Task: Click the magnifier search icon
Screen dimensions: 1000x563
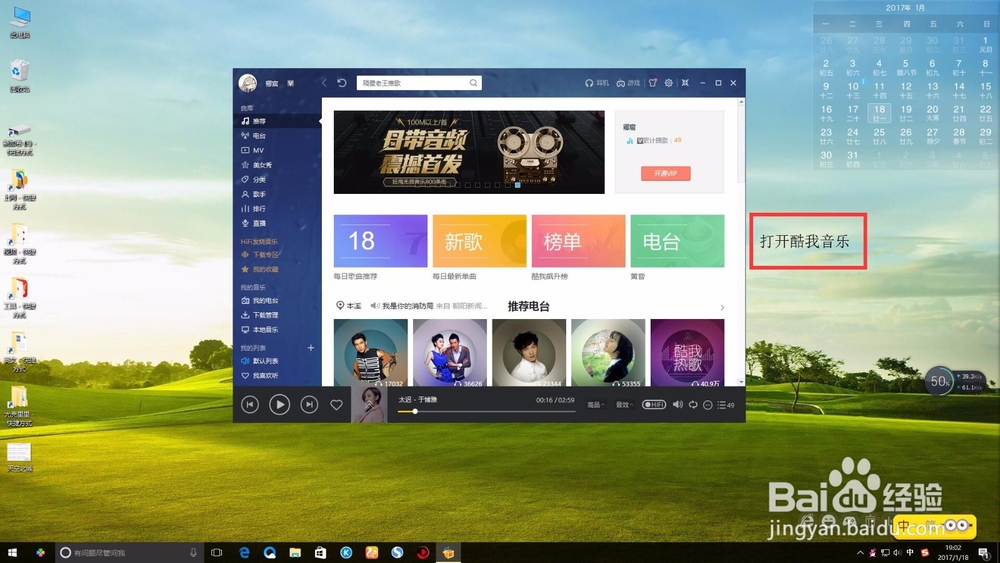Action: click(x=473, y=83)
